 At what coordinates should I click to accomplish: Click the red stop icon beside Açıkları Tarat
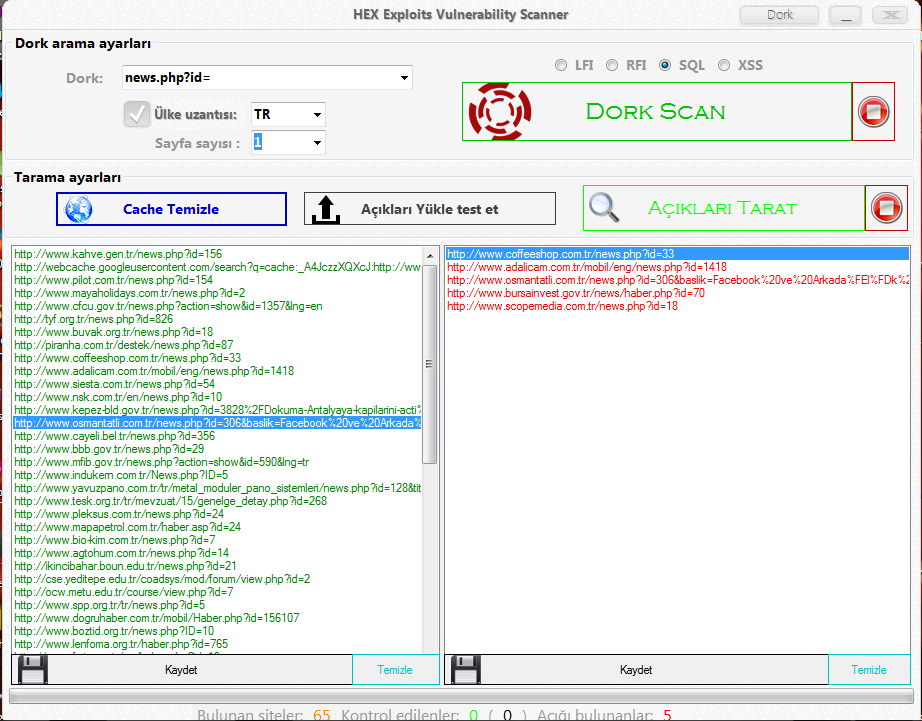click(884, 208)
